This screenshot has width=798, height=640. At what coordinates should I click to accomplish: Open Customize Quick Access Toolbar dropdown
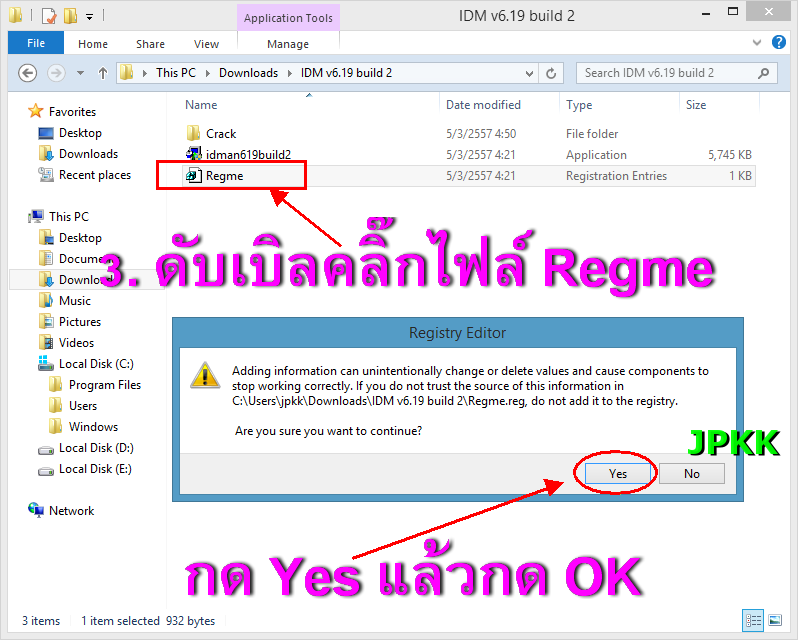pyautogui.click(x=90, y=17)
